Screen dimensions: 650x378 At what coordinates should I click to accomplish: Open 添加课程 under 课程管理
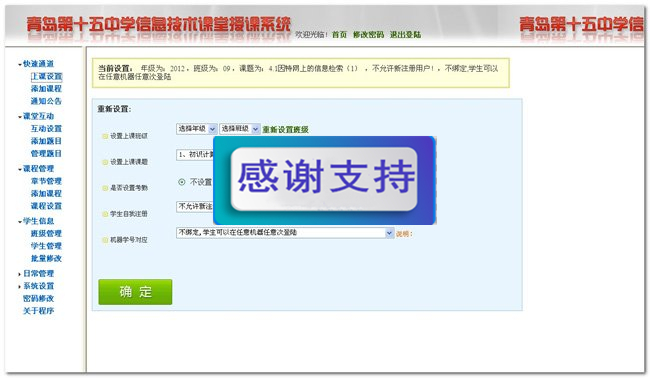point(46,194)
